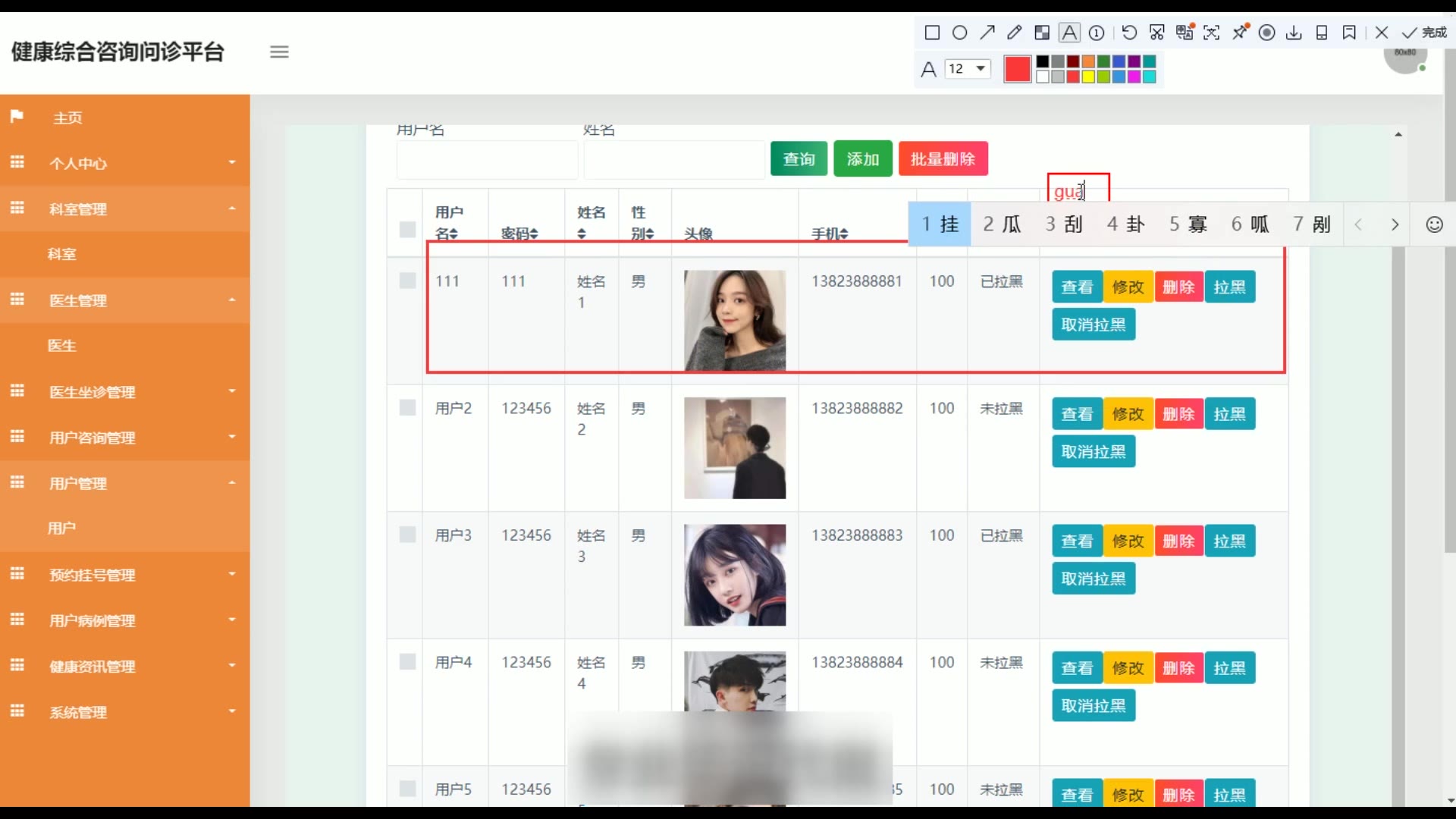Image resolution: width=1456 pixels, height=819 pixels.
Task: Click the 查询 search button
Action: coord(799,158)
